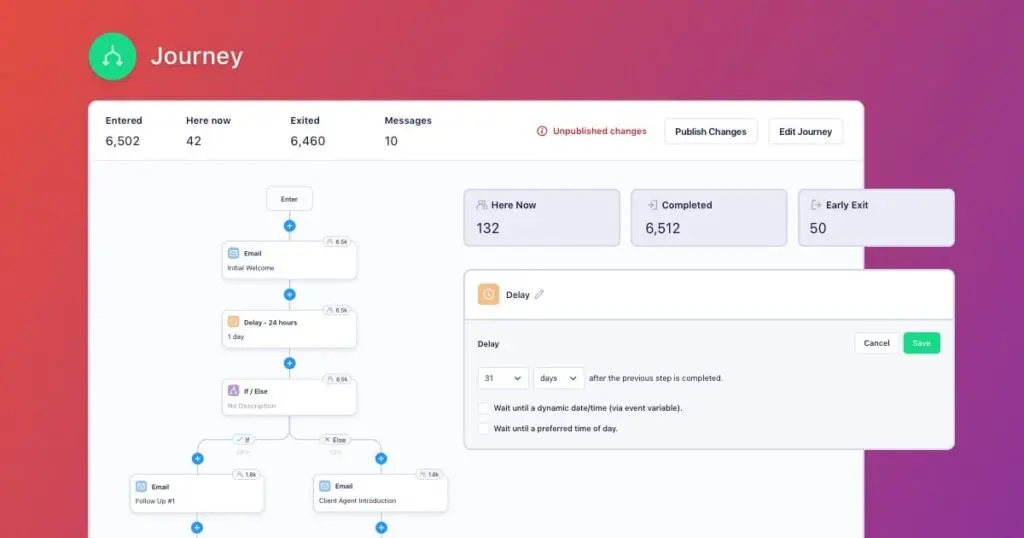Add a step below Follow Up #1
This screenshot has width=1024, height=538.
click(197, 528)
